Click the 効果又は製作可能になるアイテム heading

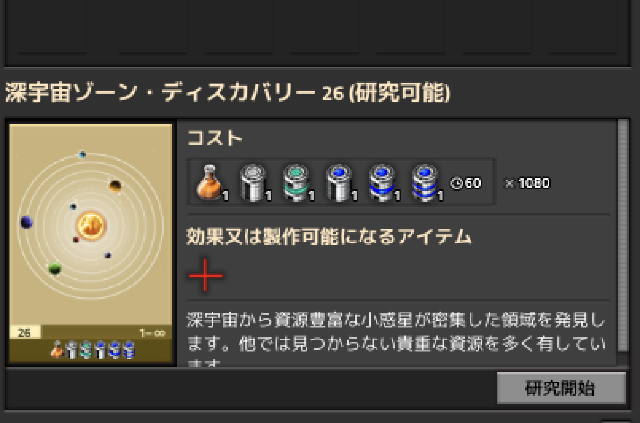tap(329, 236)
